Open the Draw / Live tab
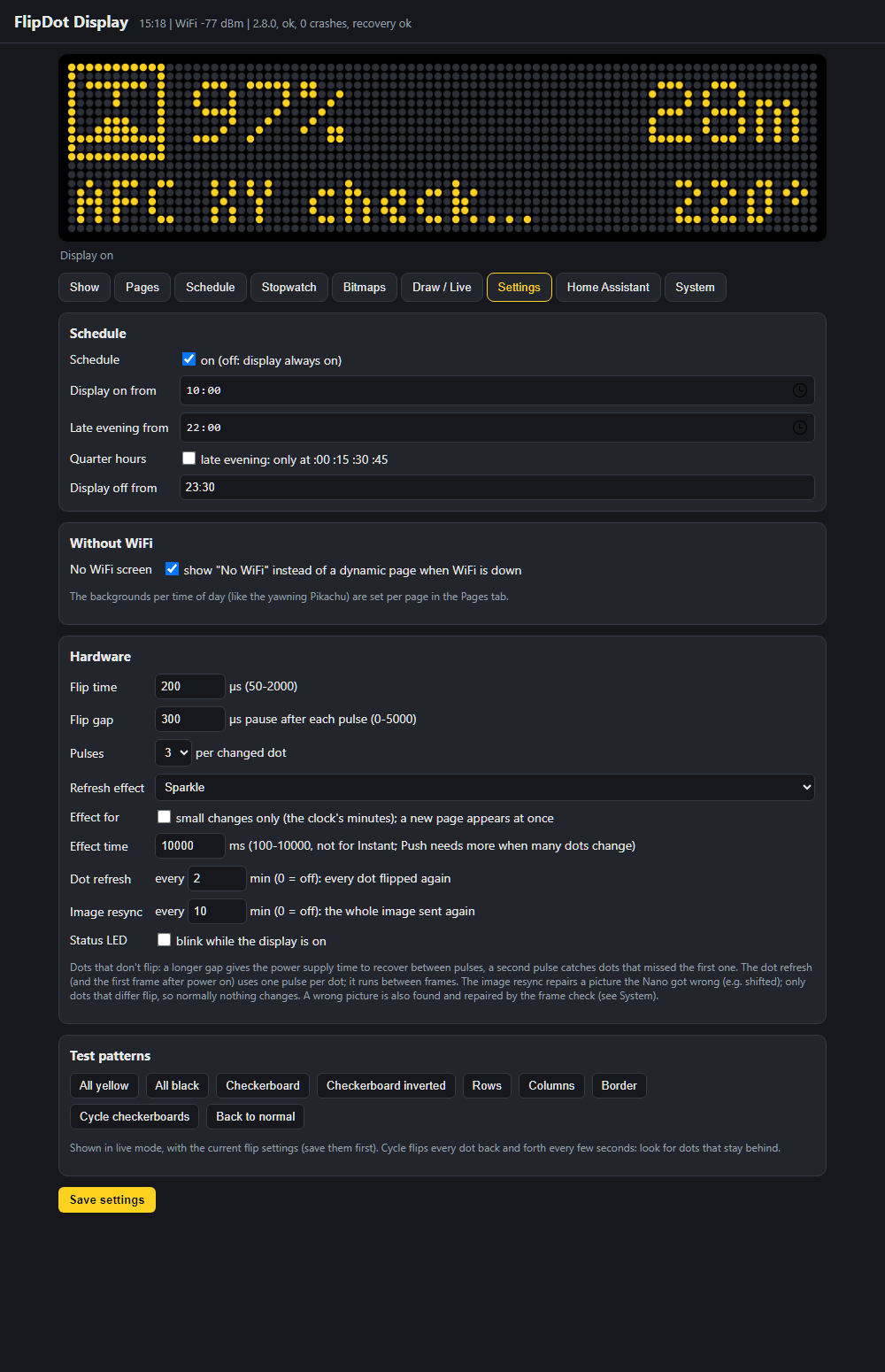The image size is (885, 1372). (442, 287)
